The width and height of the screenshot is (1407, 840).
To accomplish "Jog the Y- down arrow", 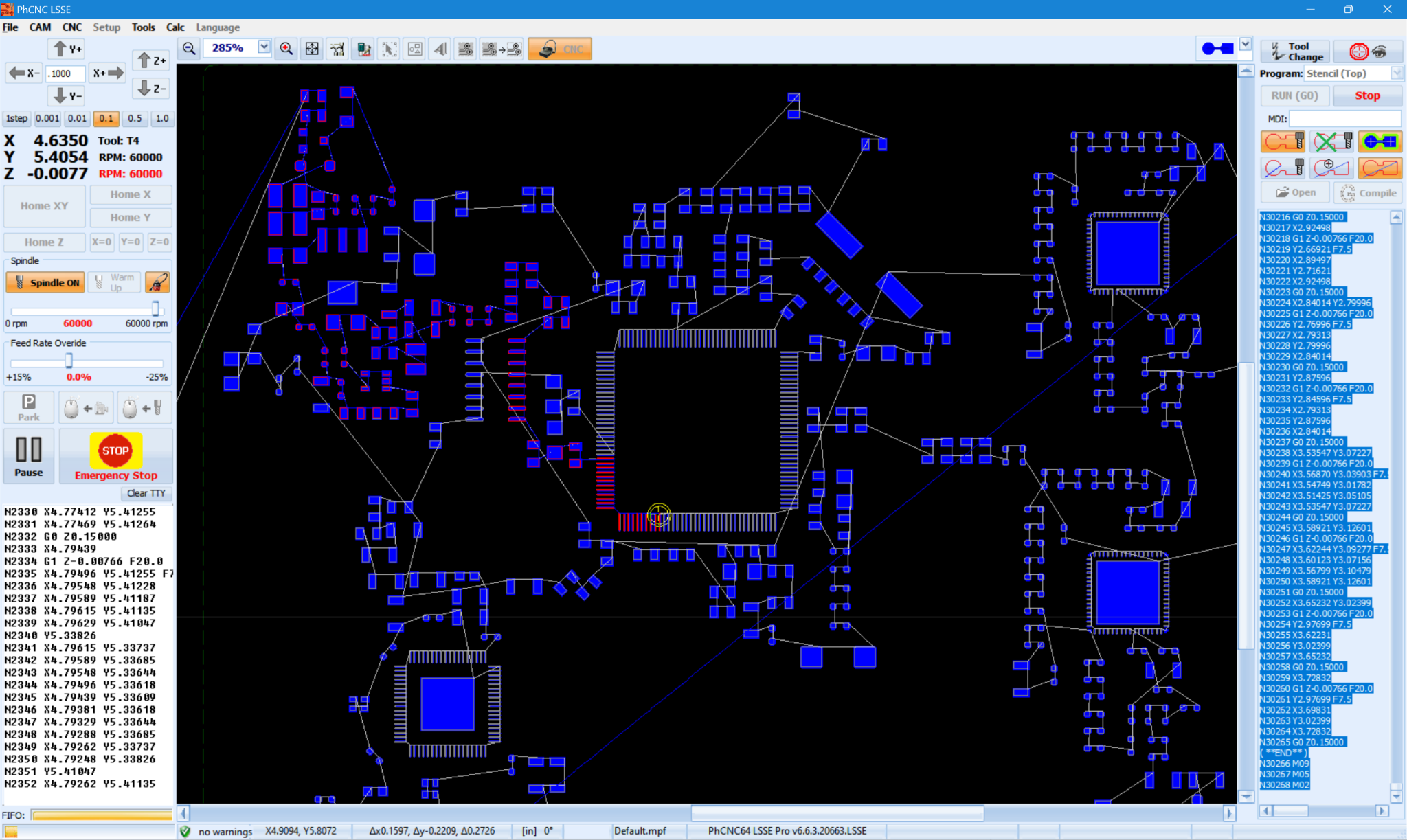I will tap(67, 95).
